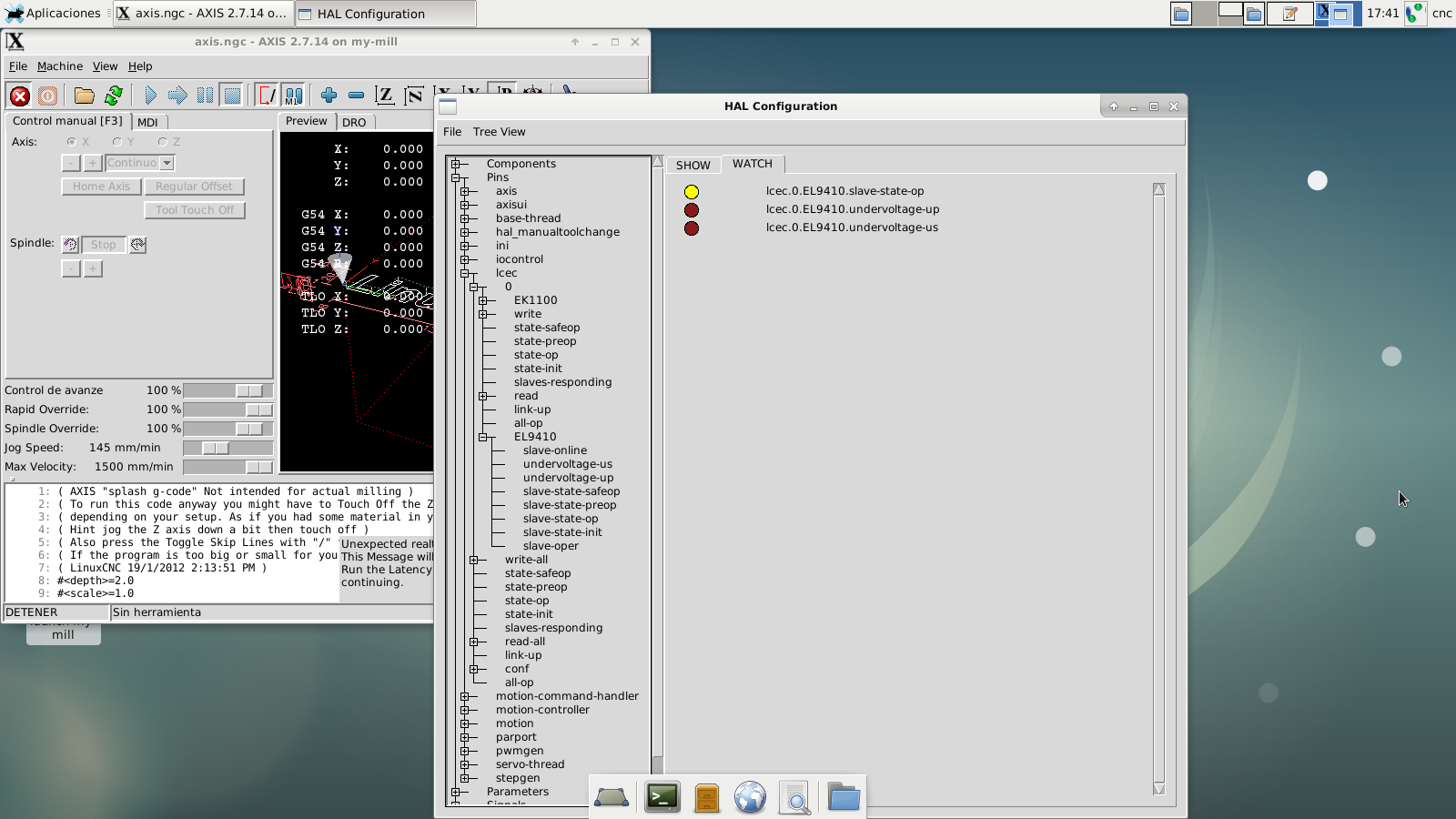
Task: Select X axis radio button
Action: pos(72,142)
